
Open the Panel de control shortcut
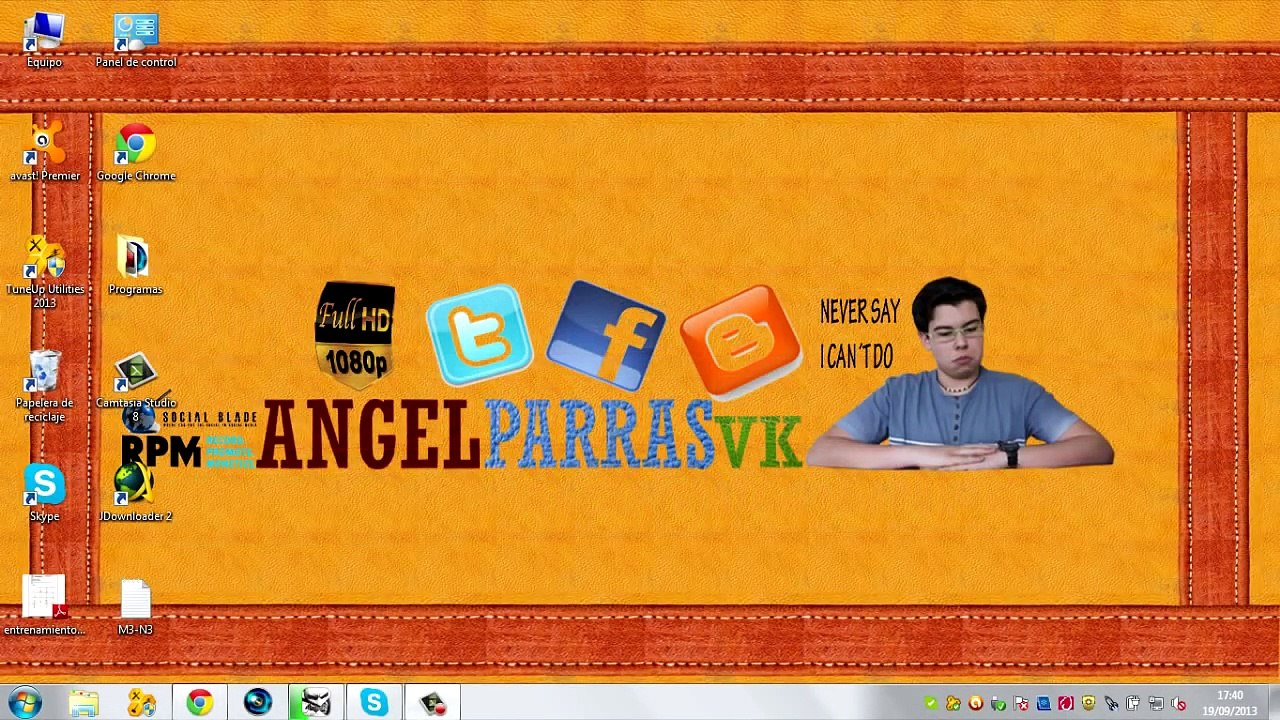[136, 40]
